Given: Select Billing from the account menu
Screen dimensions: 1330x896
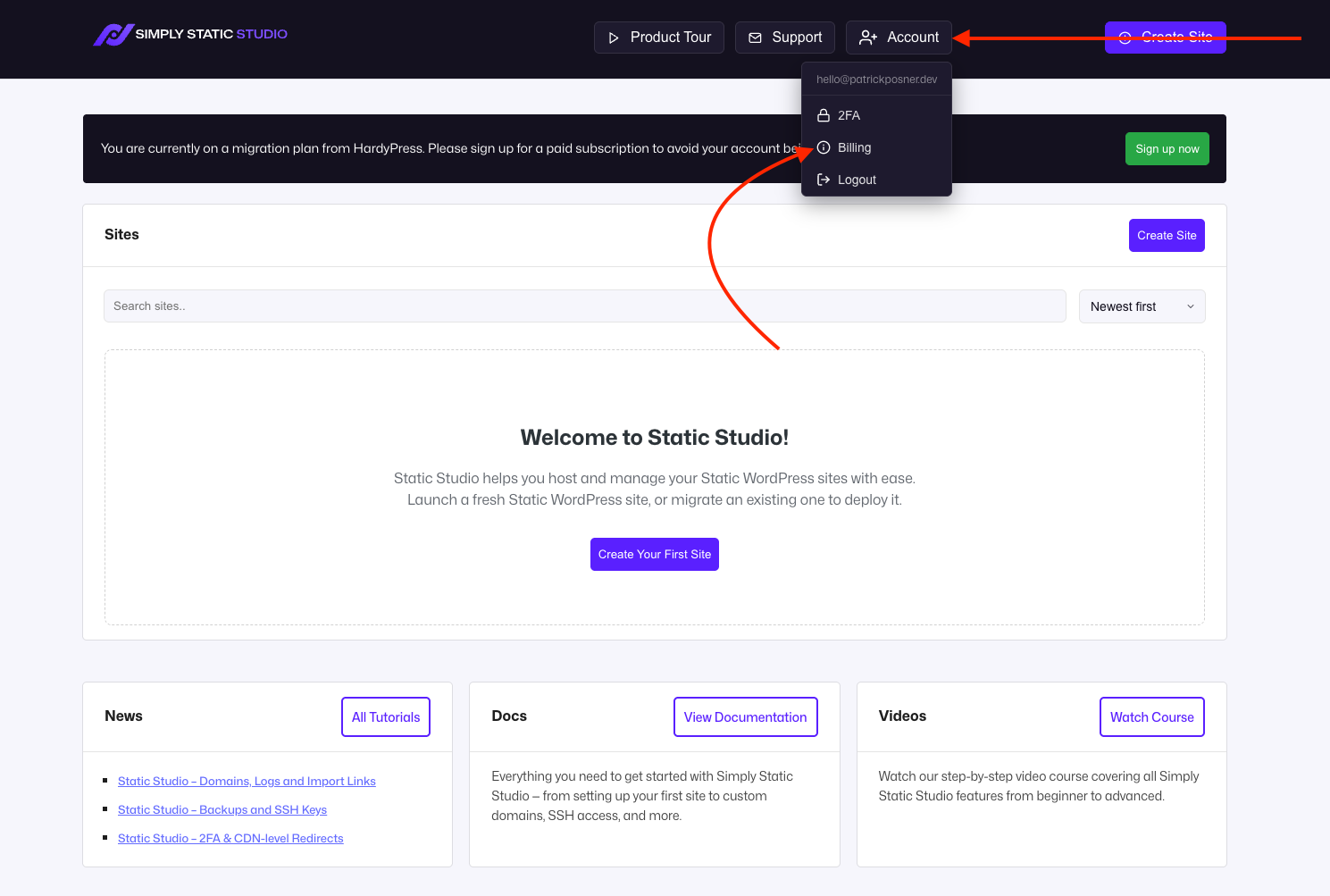Looking at the screenshot, I should [876, 147].
